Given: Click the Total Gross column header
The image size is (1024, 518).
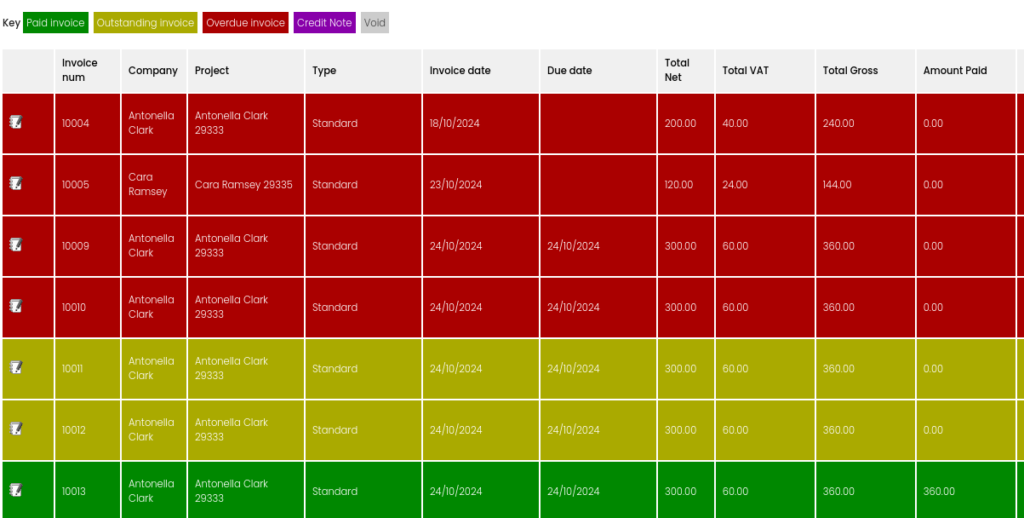Looking at the screenshot, I should 850,71.
